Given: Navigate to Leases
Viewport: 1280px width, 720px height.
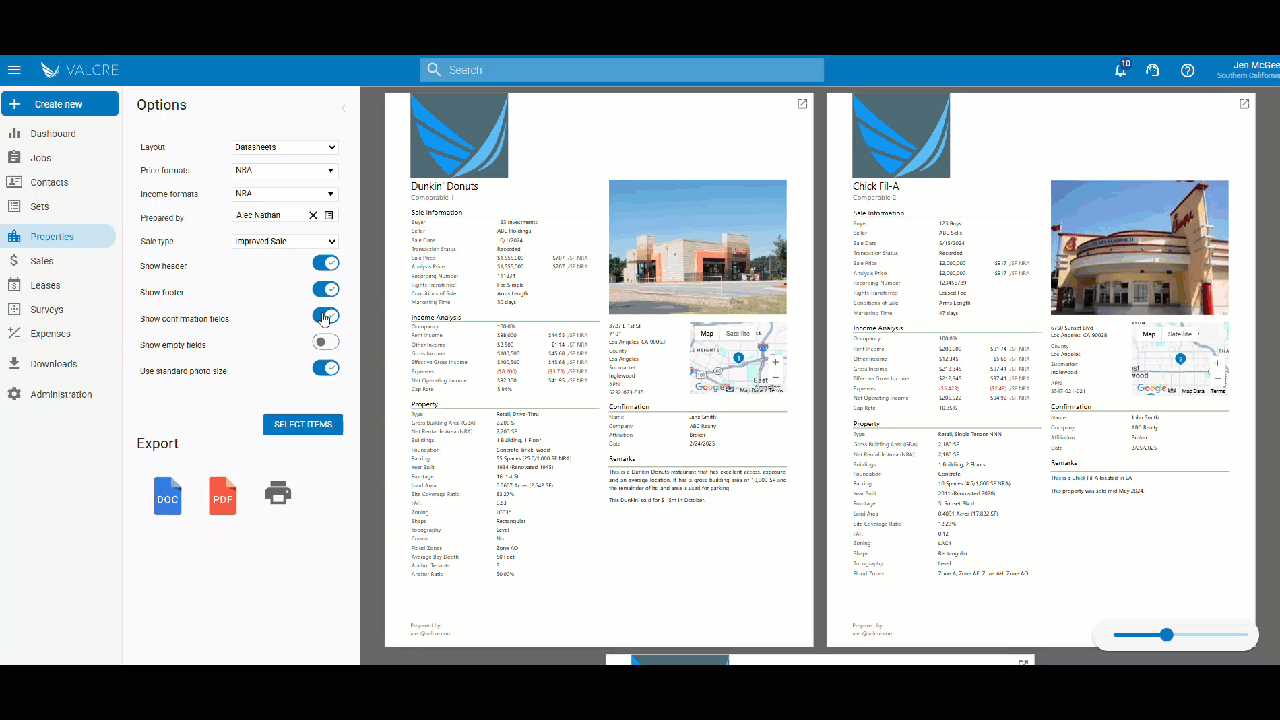Looking at the screenshot, I should (45, 285).
